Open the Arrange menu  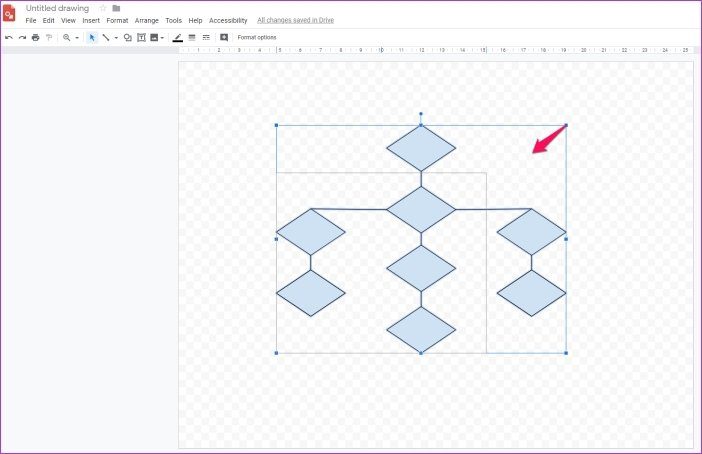tap(147, 20)
